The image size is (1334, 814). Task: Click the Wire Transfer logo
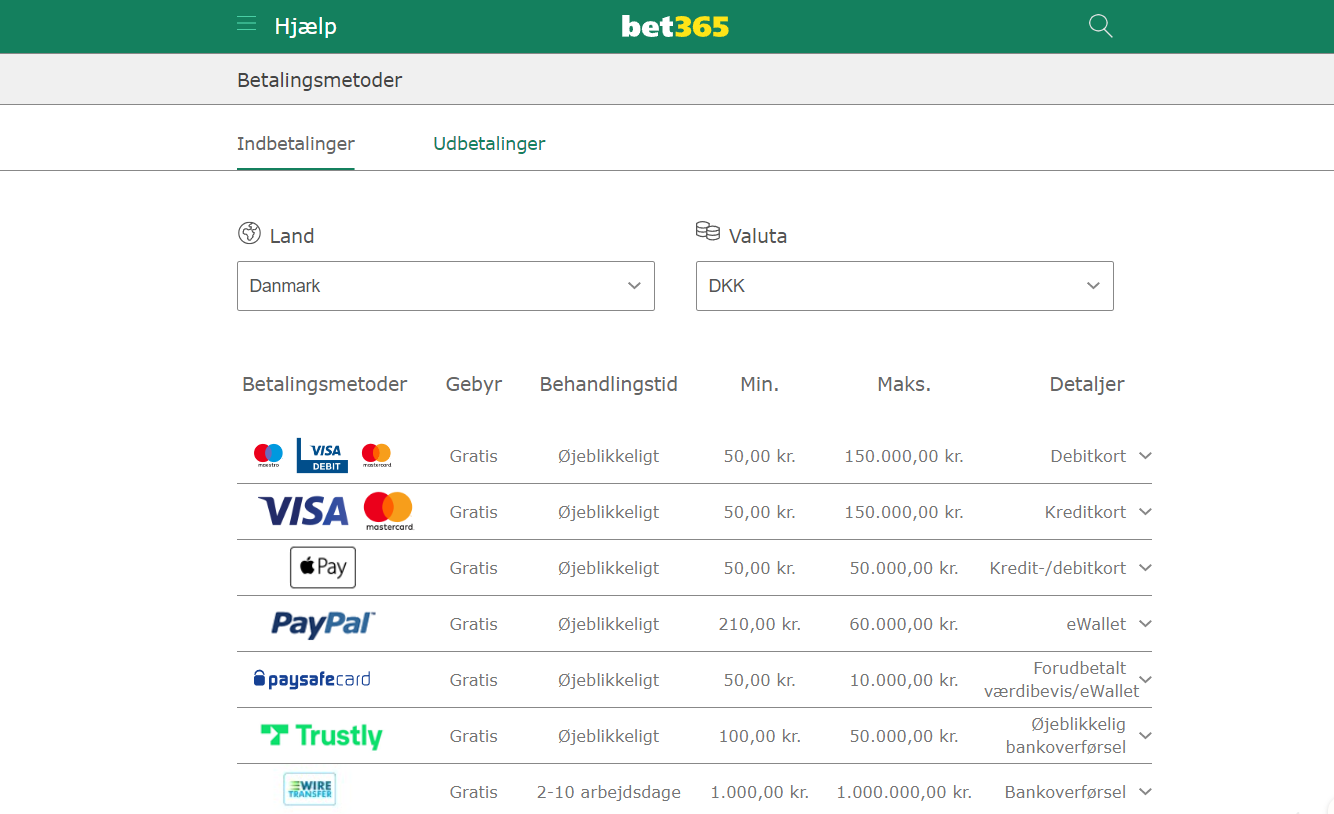tap(310, 789)
